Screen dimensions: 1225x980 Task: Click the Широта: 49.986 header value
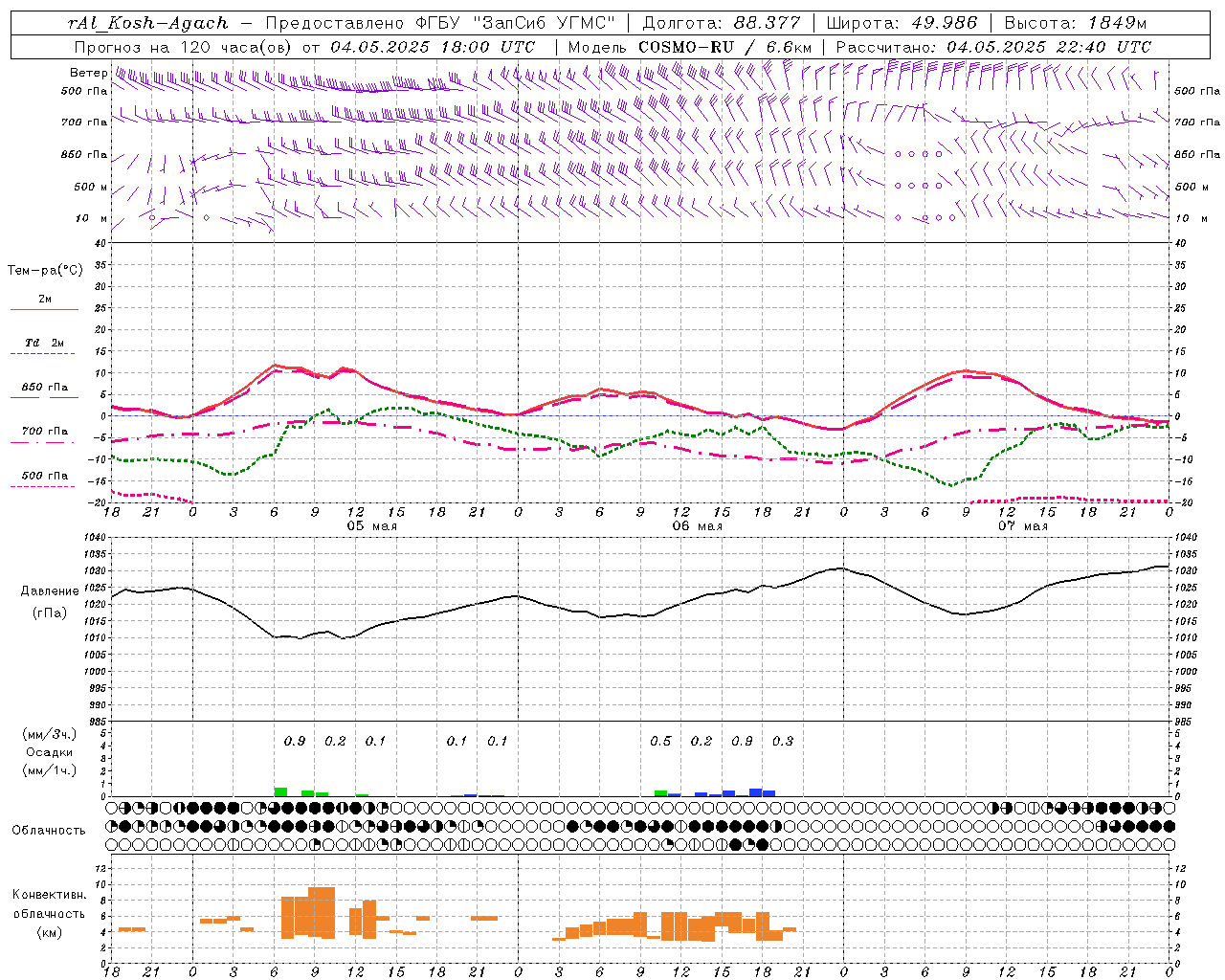902,23
